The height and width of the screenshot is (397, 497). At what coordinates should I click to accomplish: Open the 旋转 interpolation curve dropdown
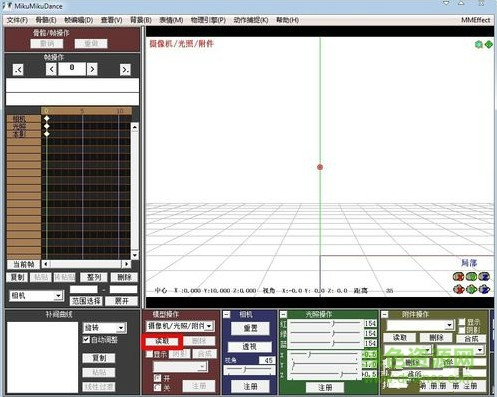(121, 328)
